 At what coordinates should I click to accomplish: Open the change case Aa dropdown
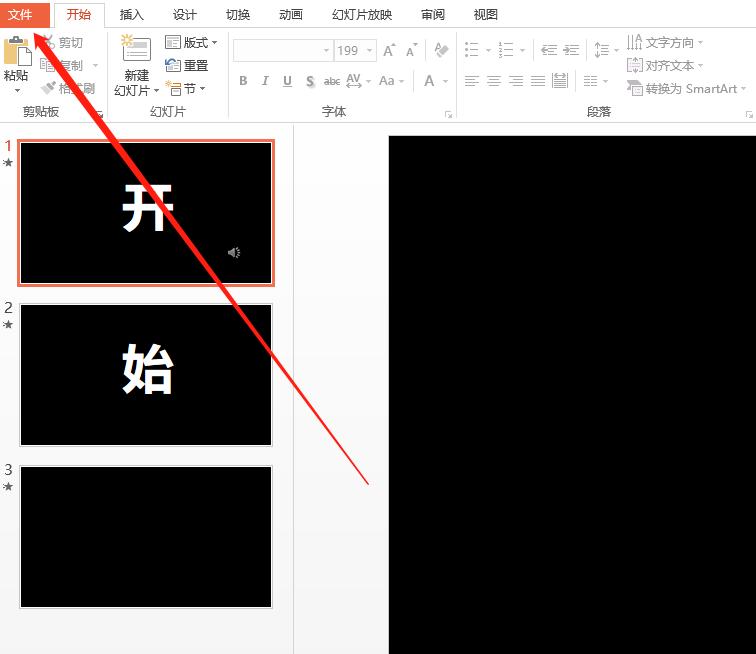(392, 81)
